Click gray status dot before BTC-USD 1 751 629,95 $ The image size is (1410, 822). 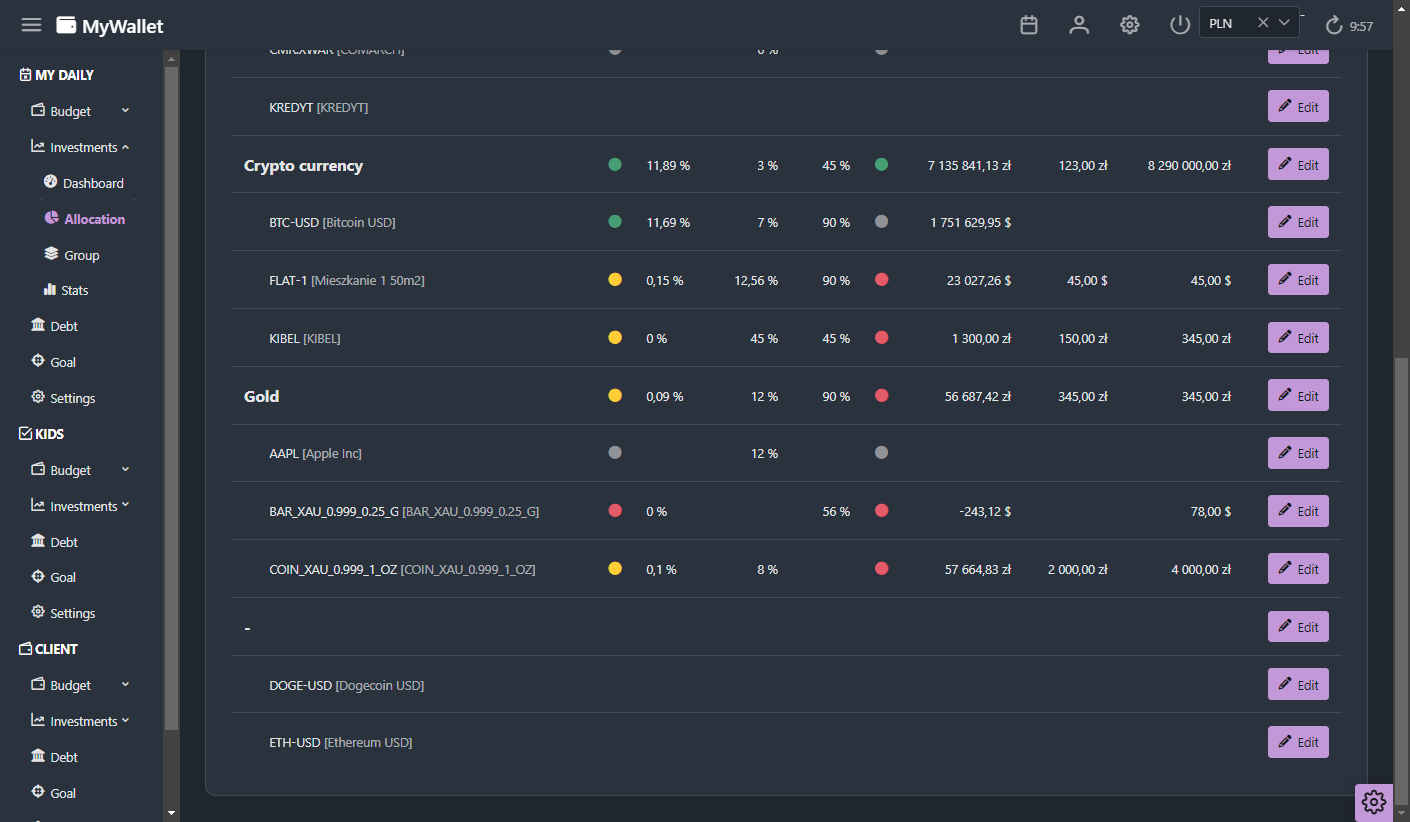tap(881, 222)
